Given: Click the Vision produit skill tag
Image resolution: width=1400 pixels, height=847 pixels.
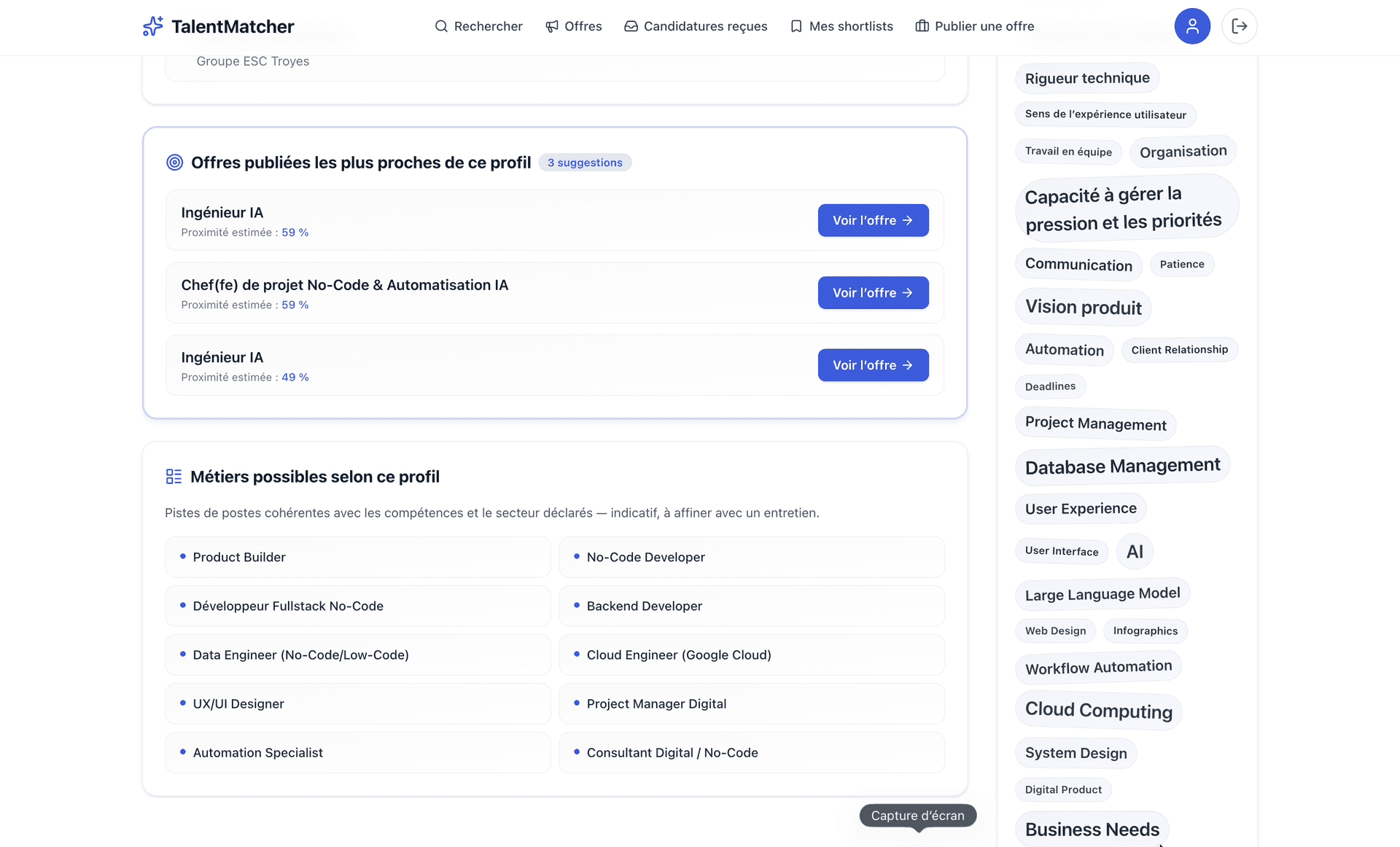Looking at the screenshot, I should pos(1083,307).
